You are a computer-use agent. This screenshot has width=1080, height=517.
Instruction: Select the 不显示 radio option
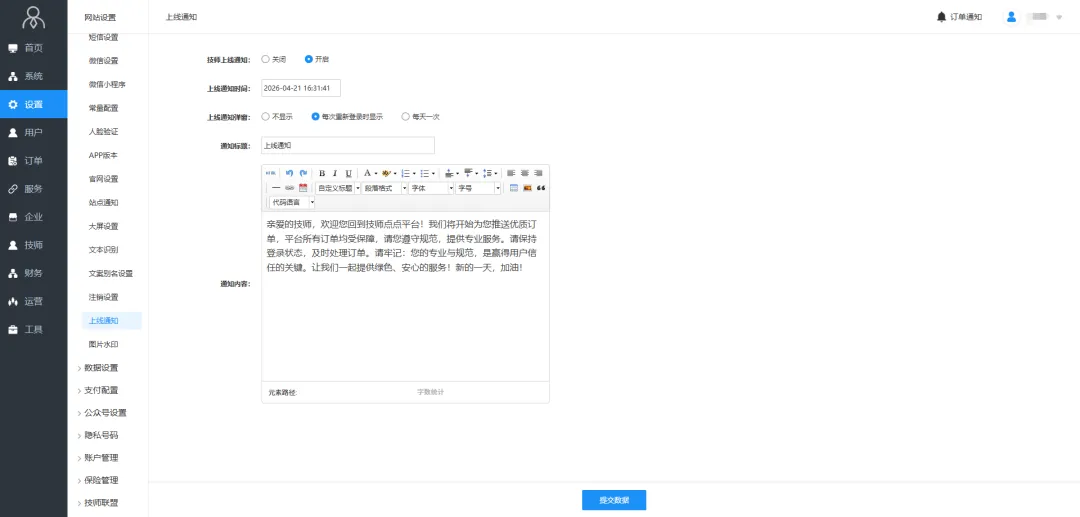[x=265, y=116]
